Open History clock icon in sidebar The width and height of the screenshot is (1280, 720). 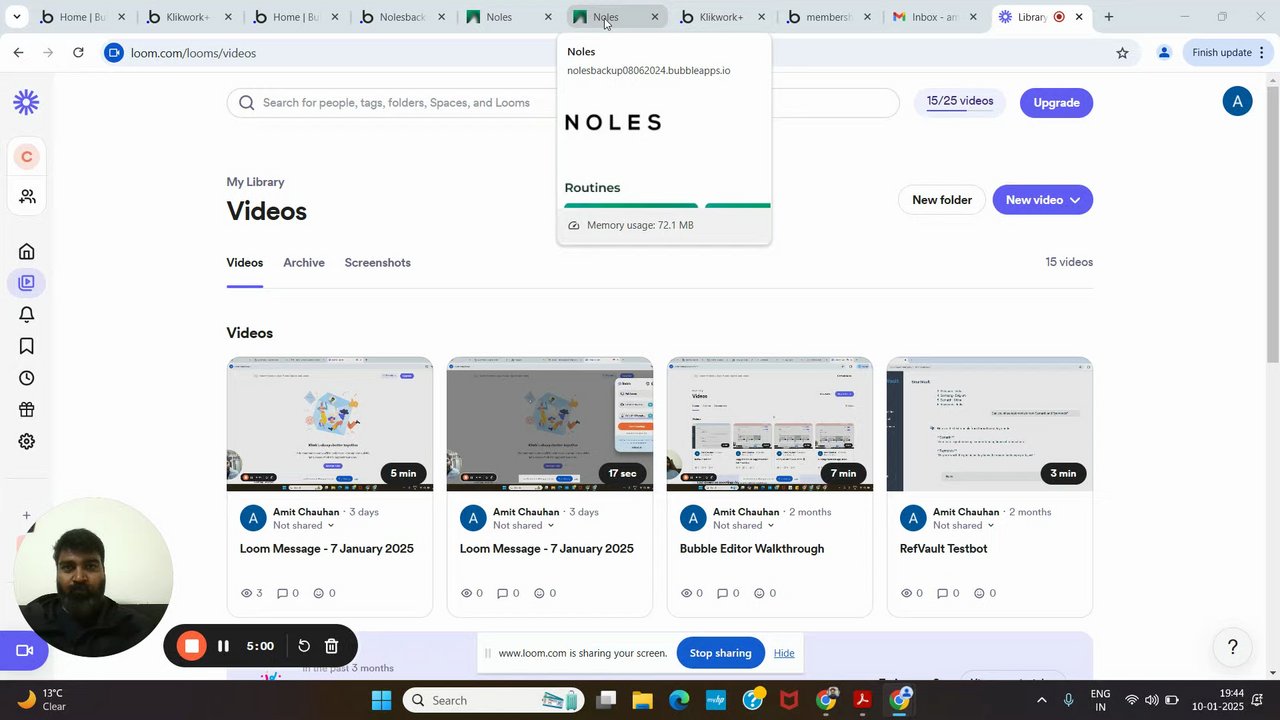pos(27,378)
